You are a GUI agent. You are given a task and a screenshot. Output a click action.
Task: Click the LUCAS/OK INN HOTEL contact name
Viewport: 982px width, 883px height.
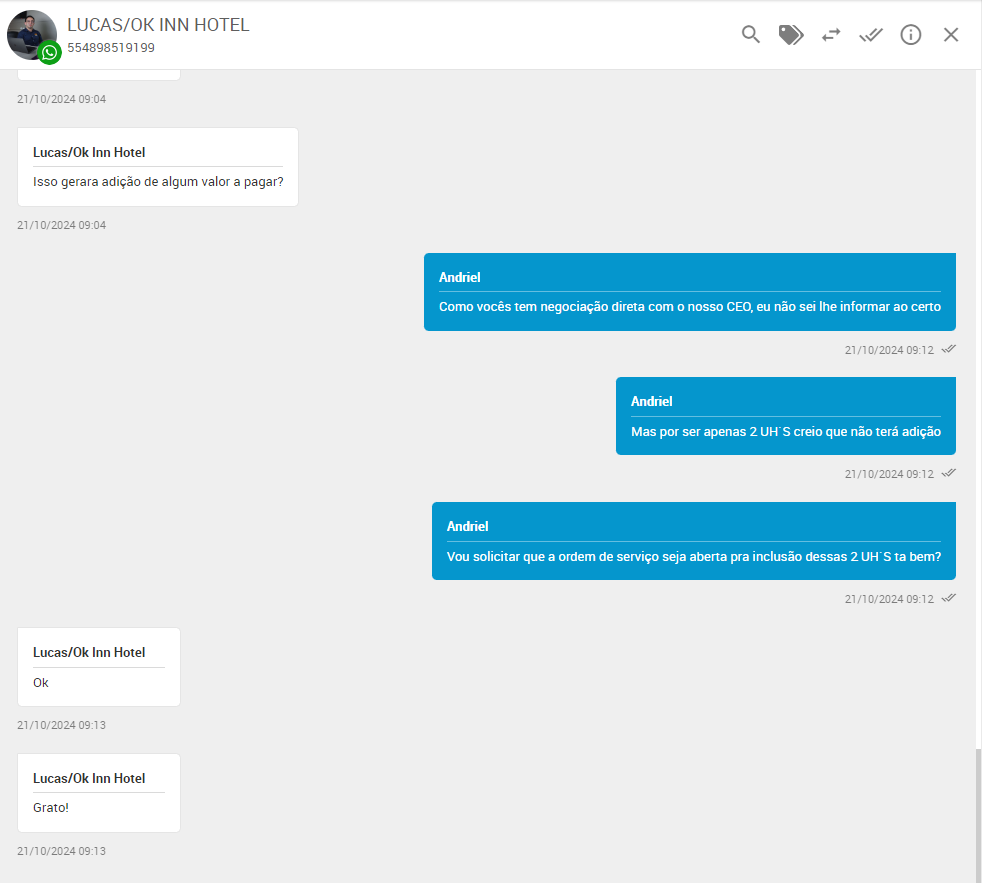click(x=158, y=25)
